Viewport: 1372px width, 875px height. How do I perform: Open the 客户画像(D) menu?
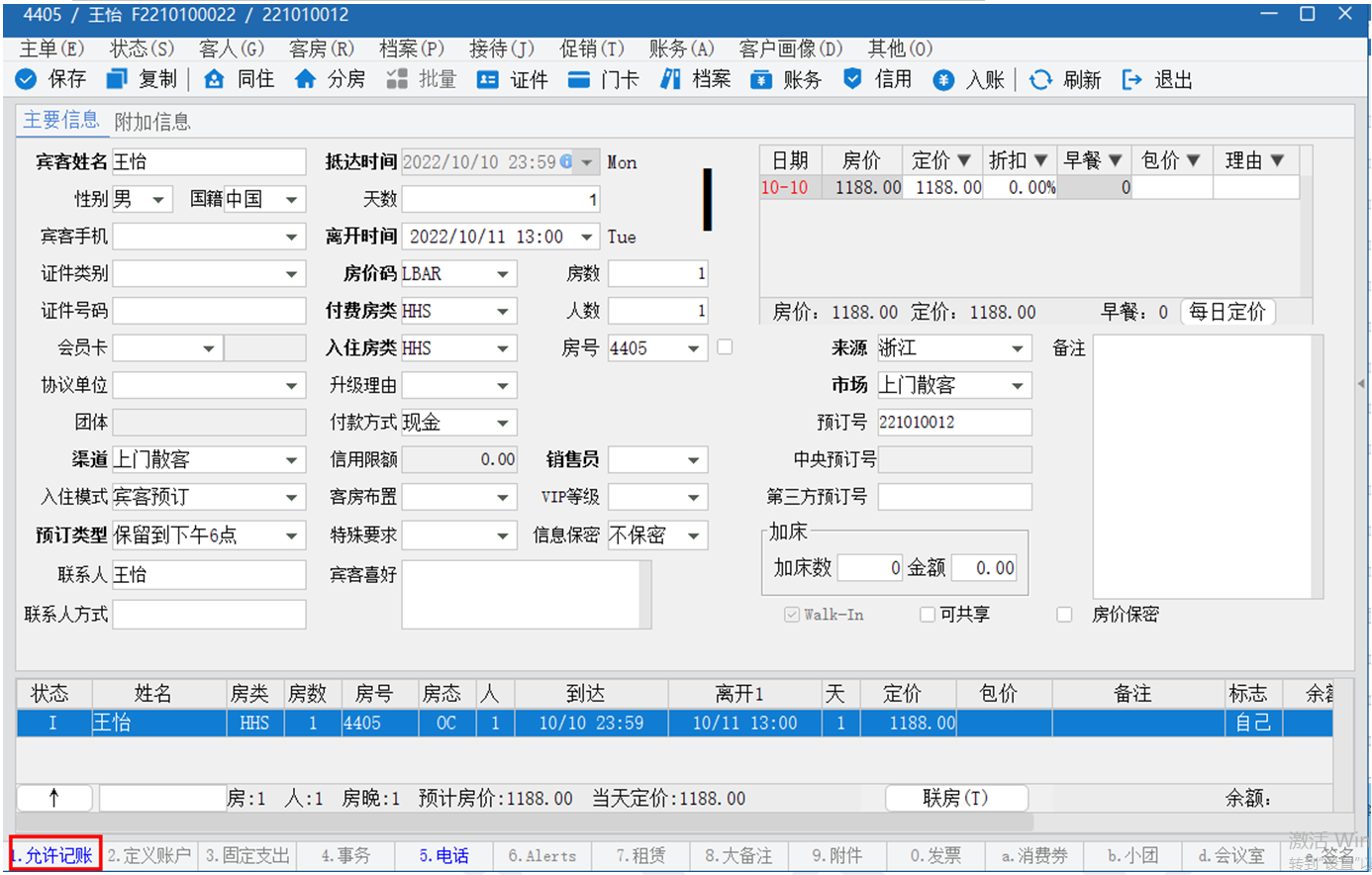[791, 49]
